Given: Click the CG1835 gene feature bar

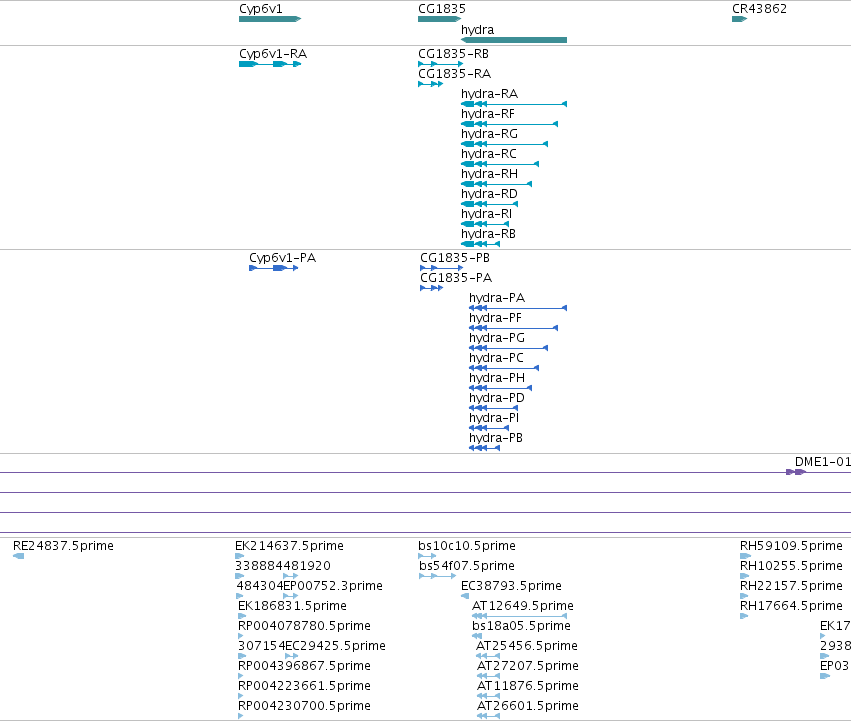Looking at the screenshot, I should (x=440, y=19).
